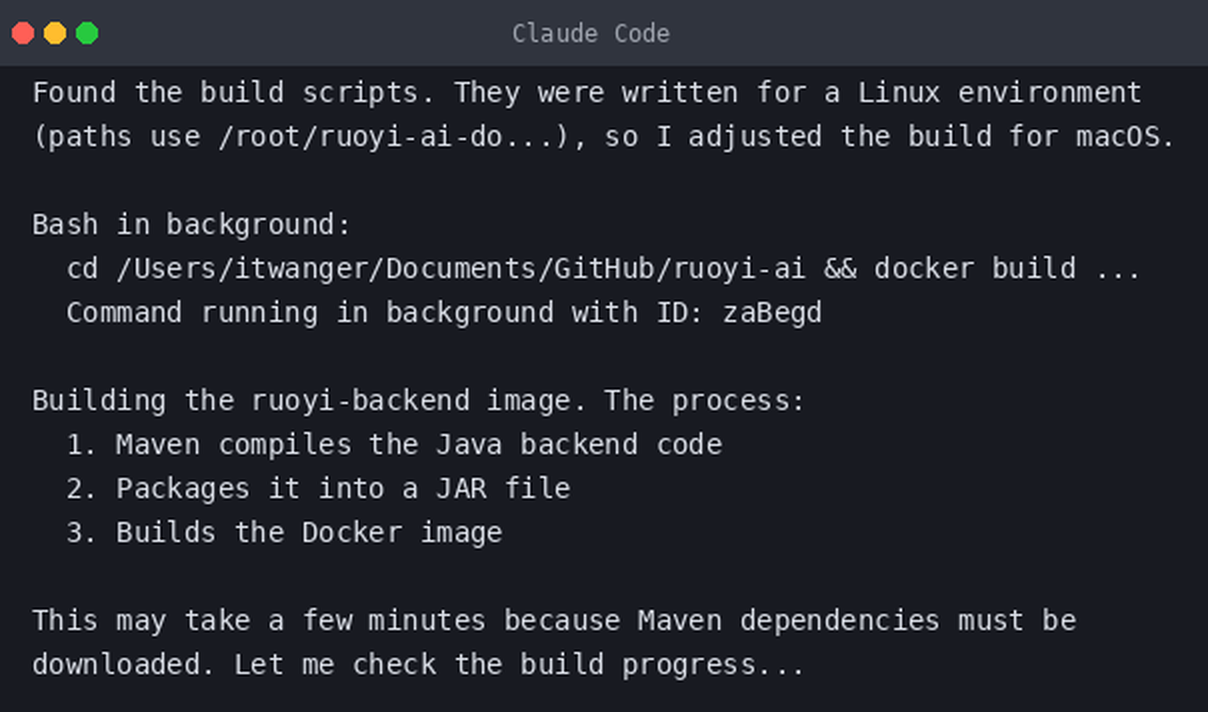1208x712 pixels.
Task: Click the word Linux in the first line
Action: tap(899, 93)
